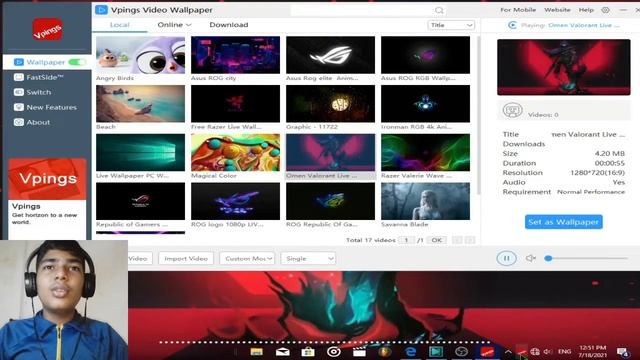Open the Title sort dropdown
Image resolution: width=640 pixels, height=360 pixels.
point(451,25)
